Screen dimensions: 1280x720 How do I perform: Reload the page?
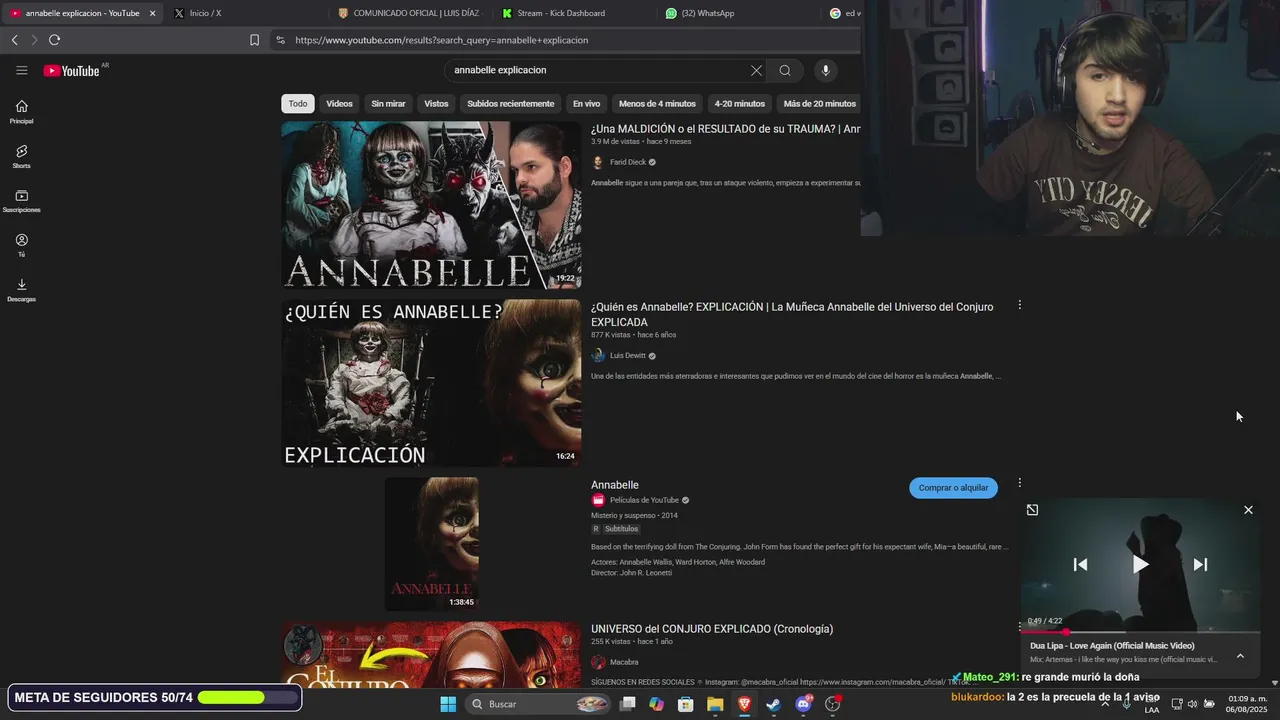point(54,40)
